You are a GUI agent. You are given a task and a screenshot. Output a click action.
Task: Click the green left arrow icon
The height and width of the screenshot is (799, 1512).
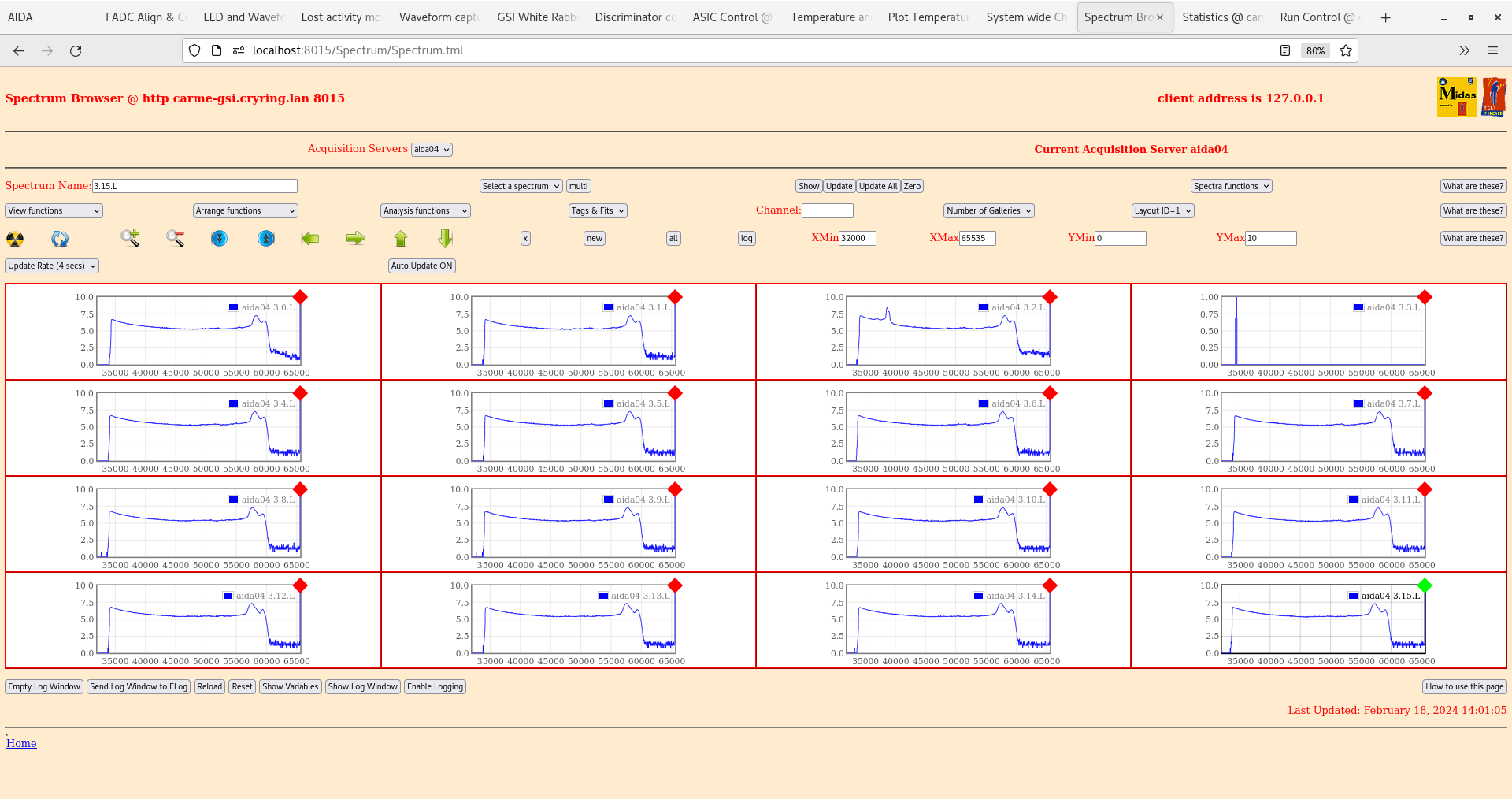310,238
